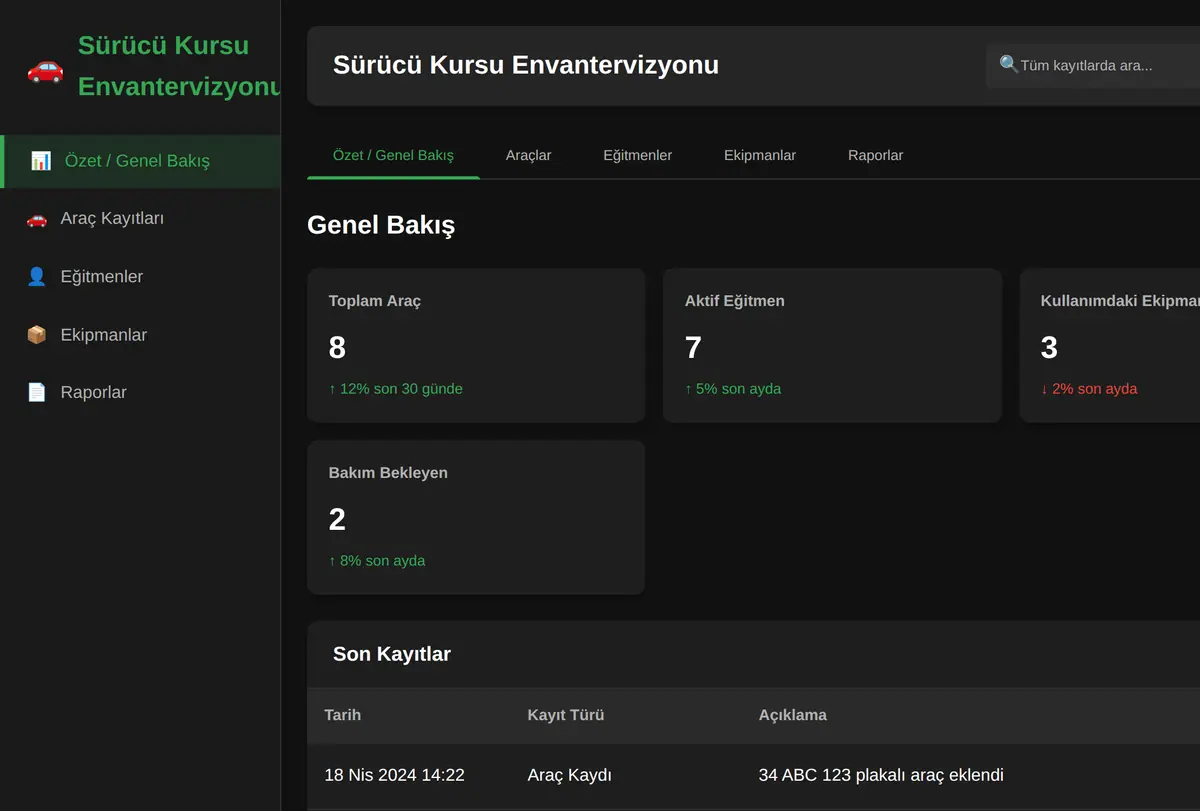The height and width of the screenshot is (811, 1200).
Task: Click the ↑ 5% son ayda trend
Action: coord(733,389)
